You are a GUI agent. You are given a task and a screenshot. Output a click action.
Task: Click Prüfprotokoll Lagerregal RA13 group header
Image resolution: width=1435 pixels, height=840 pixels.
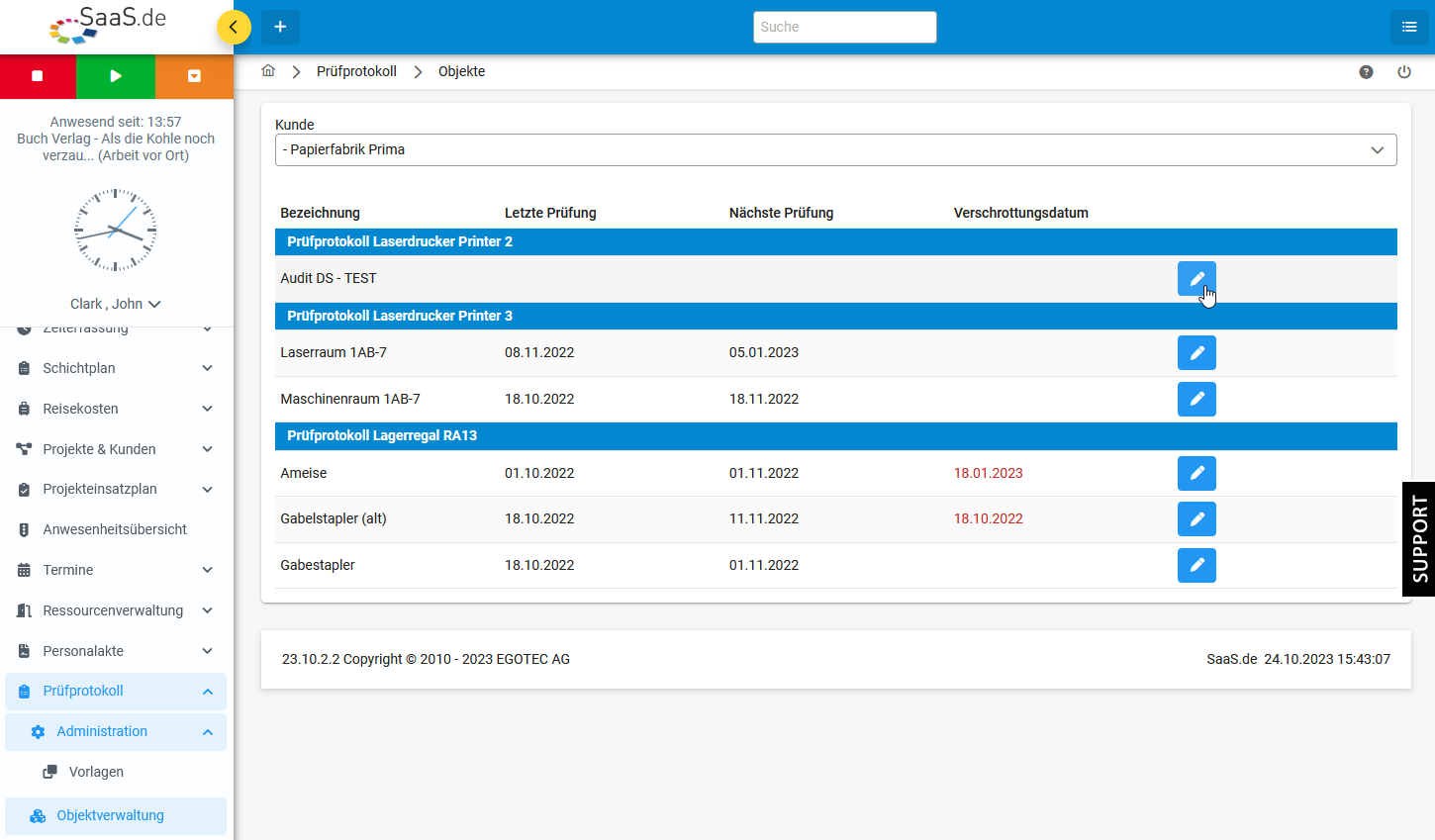click(x=835, y=435)
